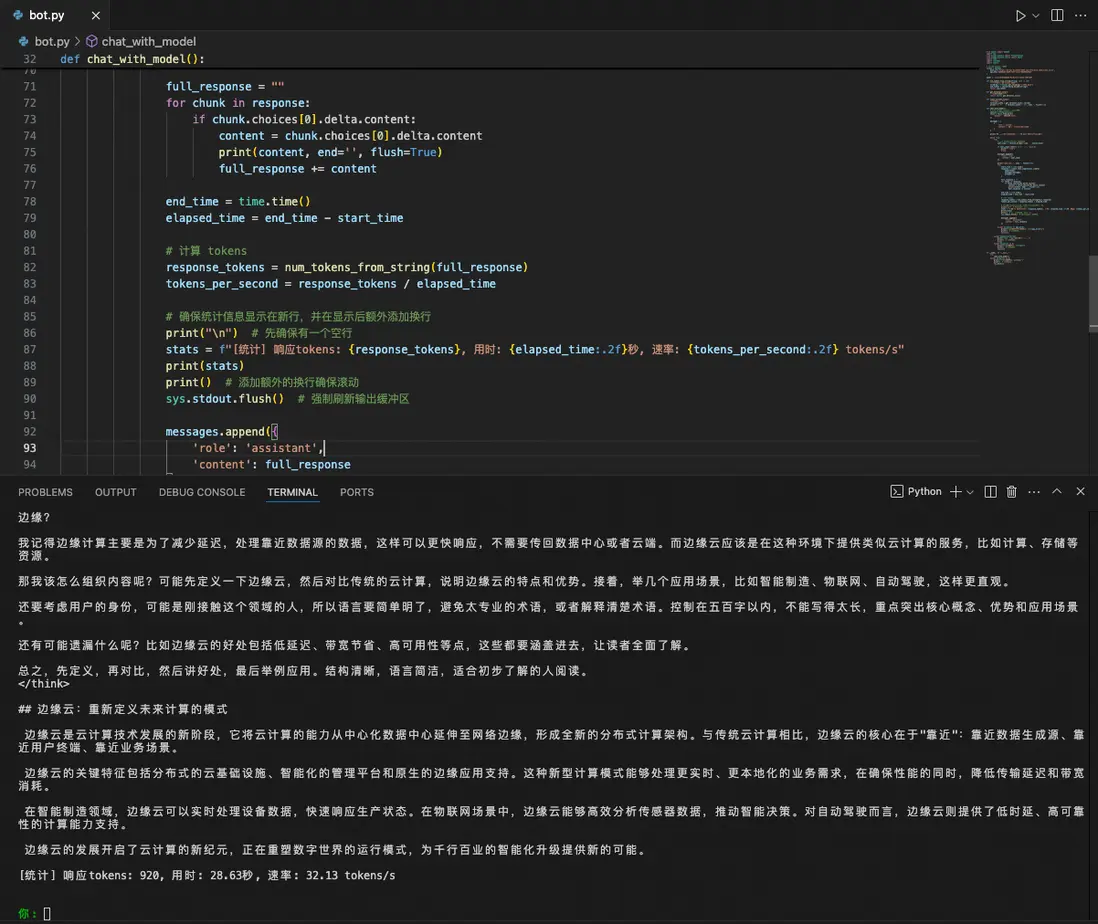The width and height of the screenshot is (1098, 924).
Task: Run the Python file with play button
Action: pos(1020,16)
